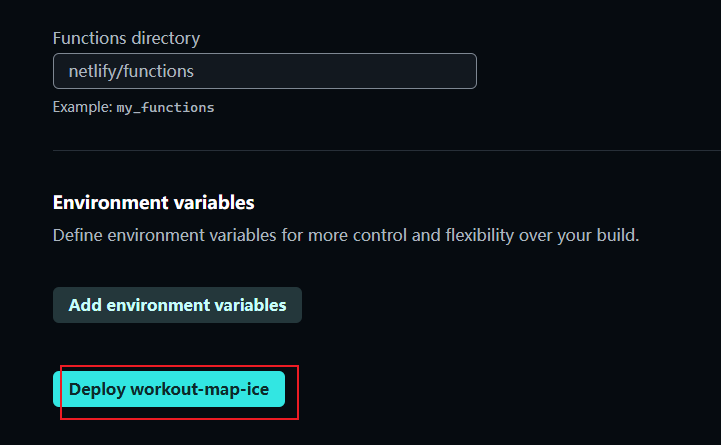Click 'workout-map-ice' on the deploy button
721x445 pixels.
click(200, 389)
